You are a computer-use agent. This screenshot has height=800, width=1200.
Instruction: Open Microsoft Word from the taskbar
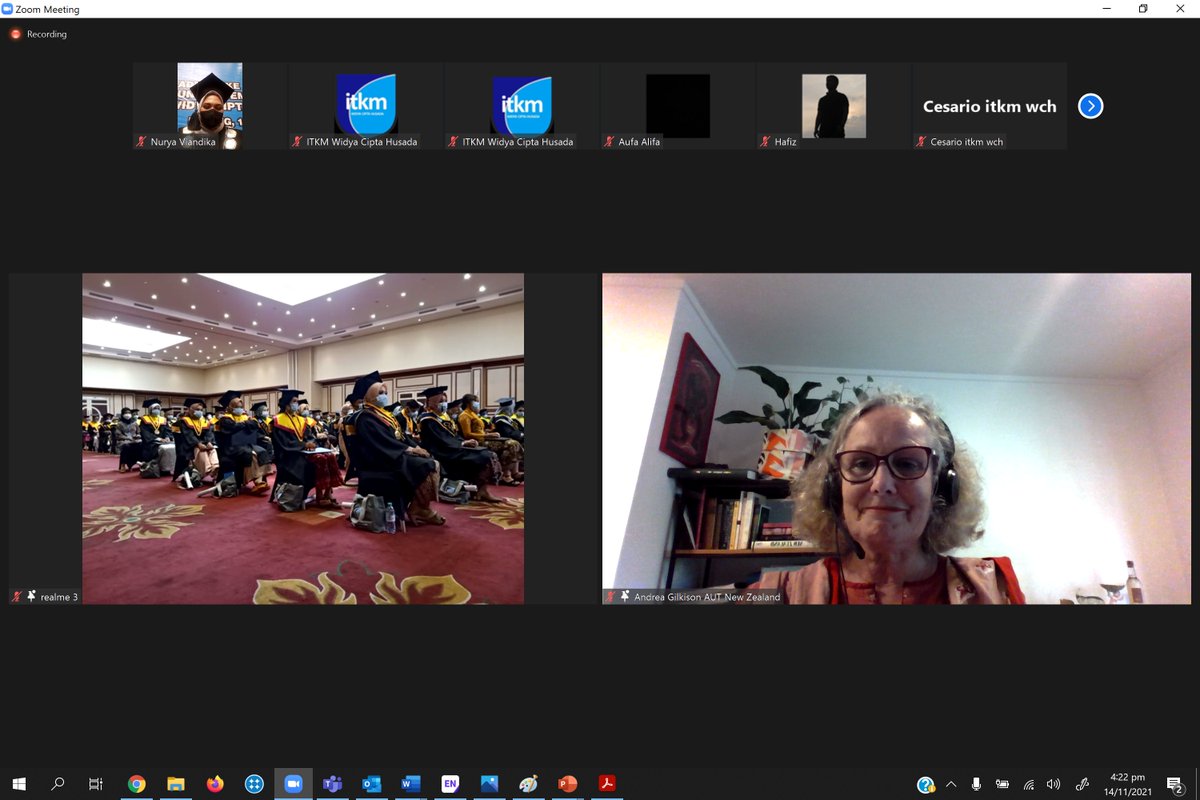411,784
